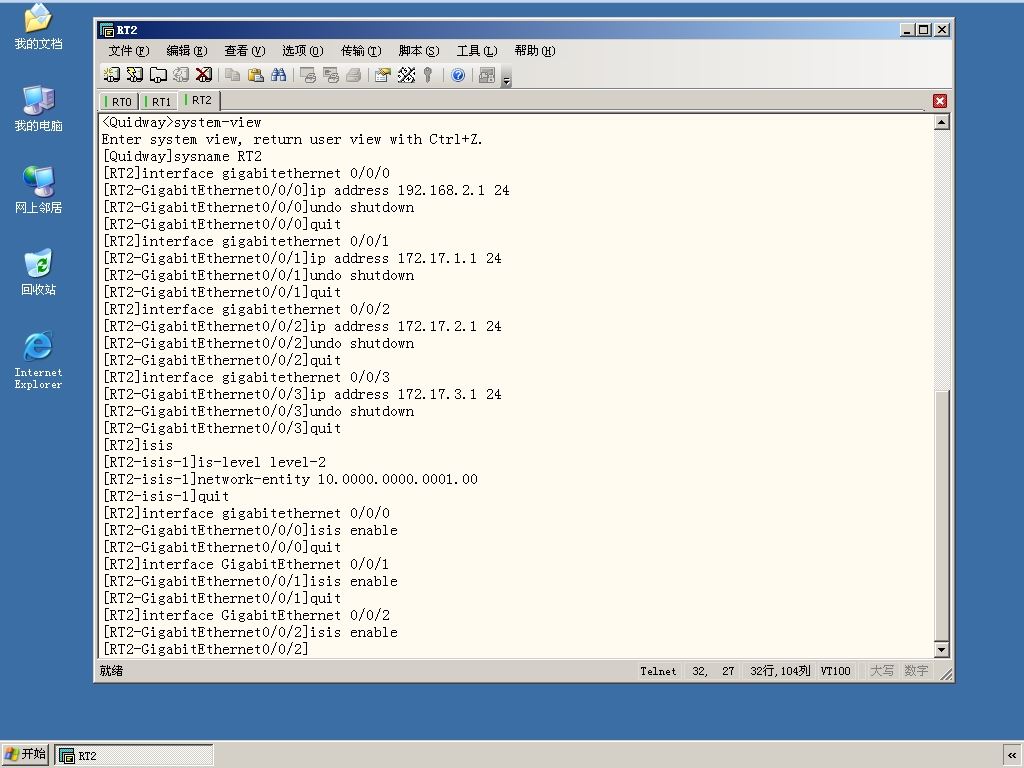
Task: Open Session Options from the toolbar
Action: point(383,75)
